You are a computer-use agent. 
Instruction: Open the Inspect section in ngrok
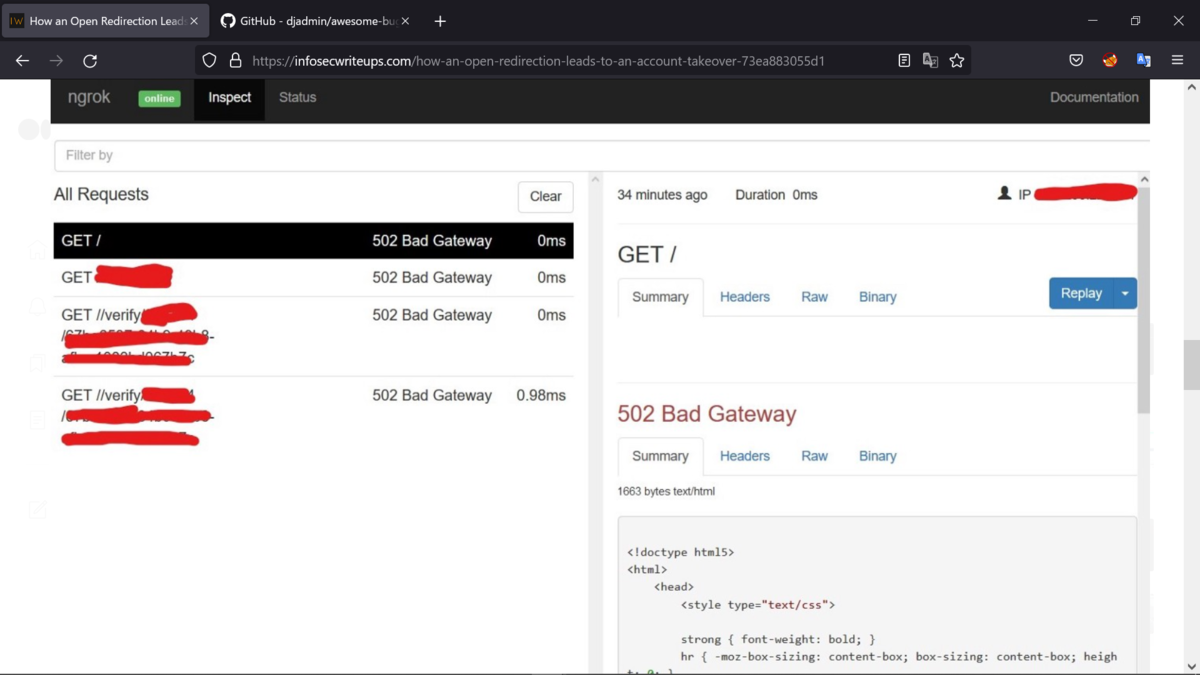click(x=229, y=98)
